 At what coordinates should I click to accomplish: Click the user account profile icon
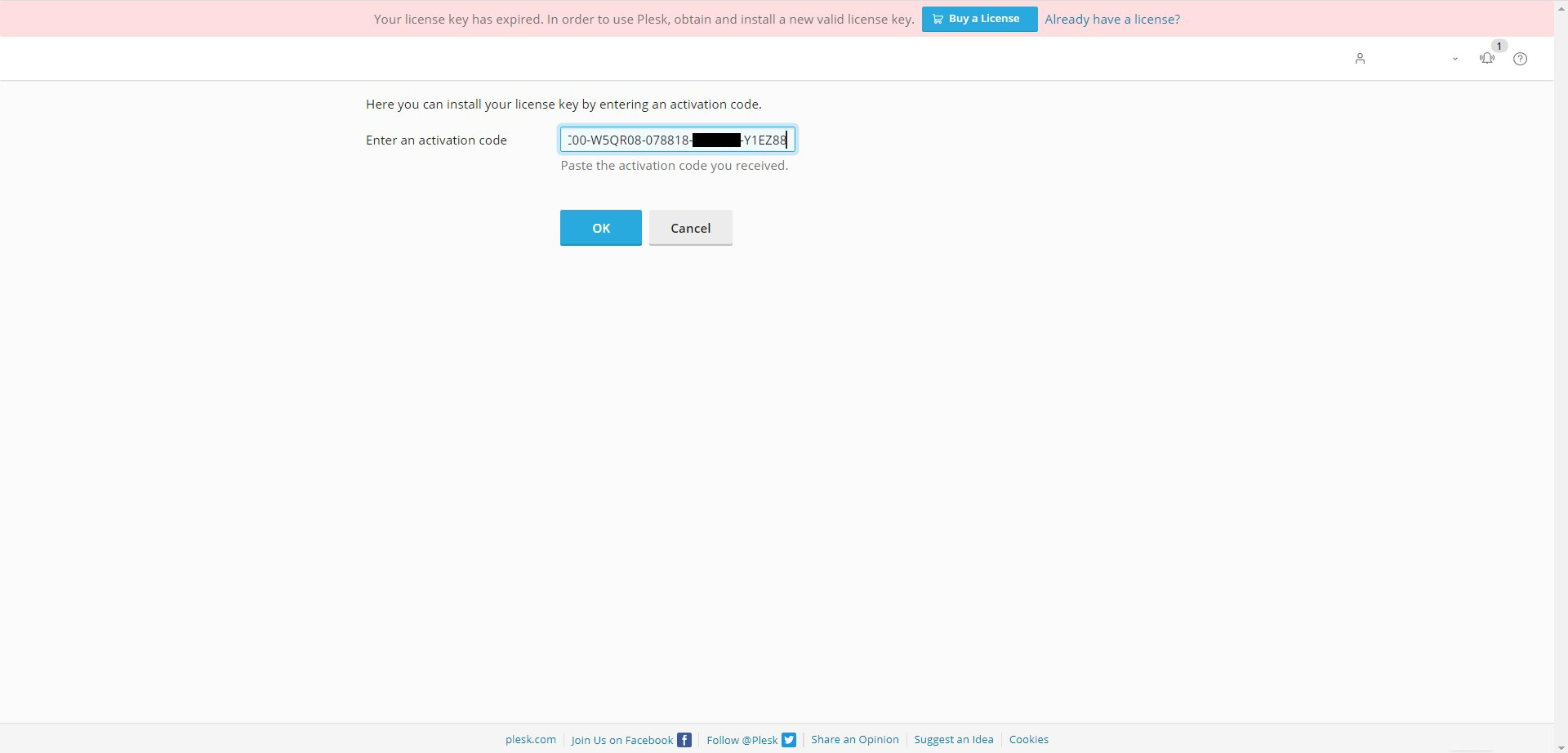coord(1360,59)
